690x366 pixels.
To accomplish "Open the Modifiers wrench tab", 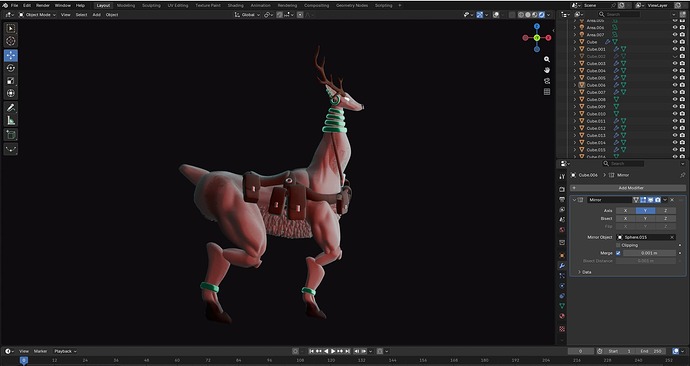I will click(x=562, y=266).
